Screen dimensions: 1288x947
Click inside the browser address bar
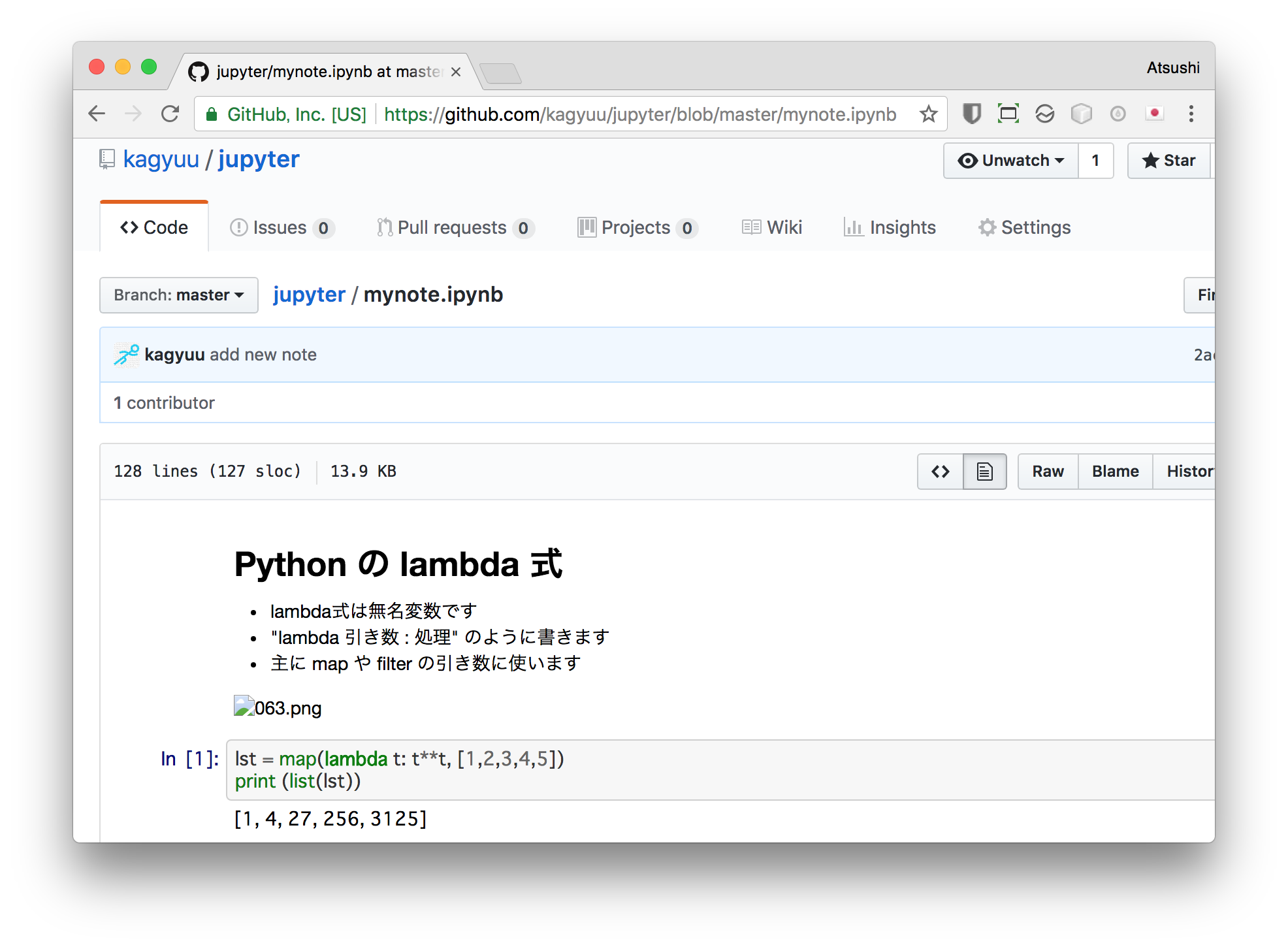[x=588, y=113]
